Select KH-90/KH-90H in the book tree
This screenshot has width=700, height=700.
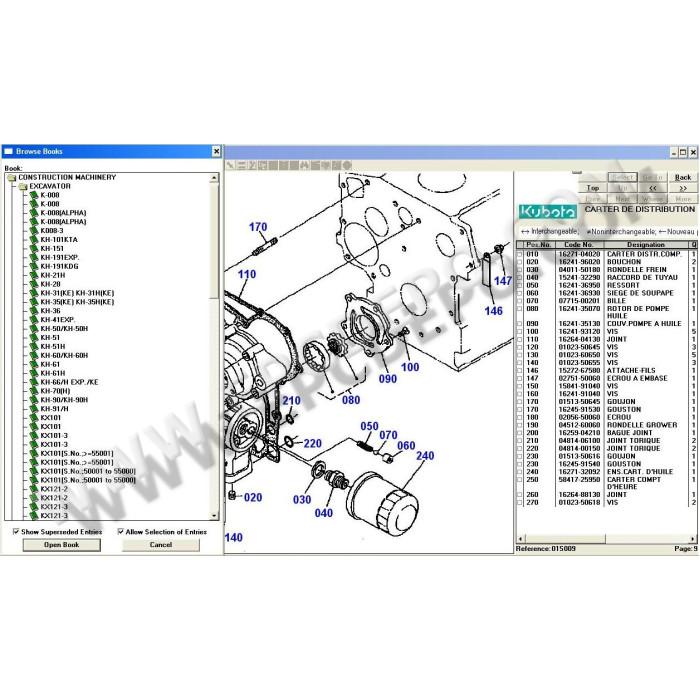pos(64,400)
